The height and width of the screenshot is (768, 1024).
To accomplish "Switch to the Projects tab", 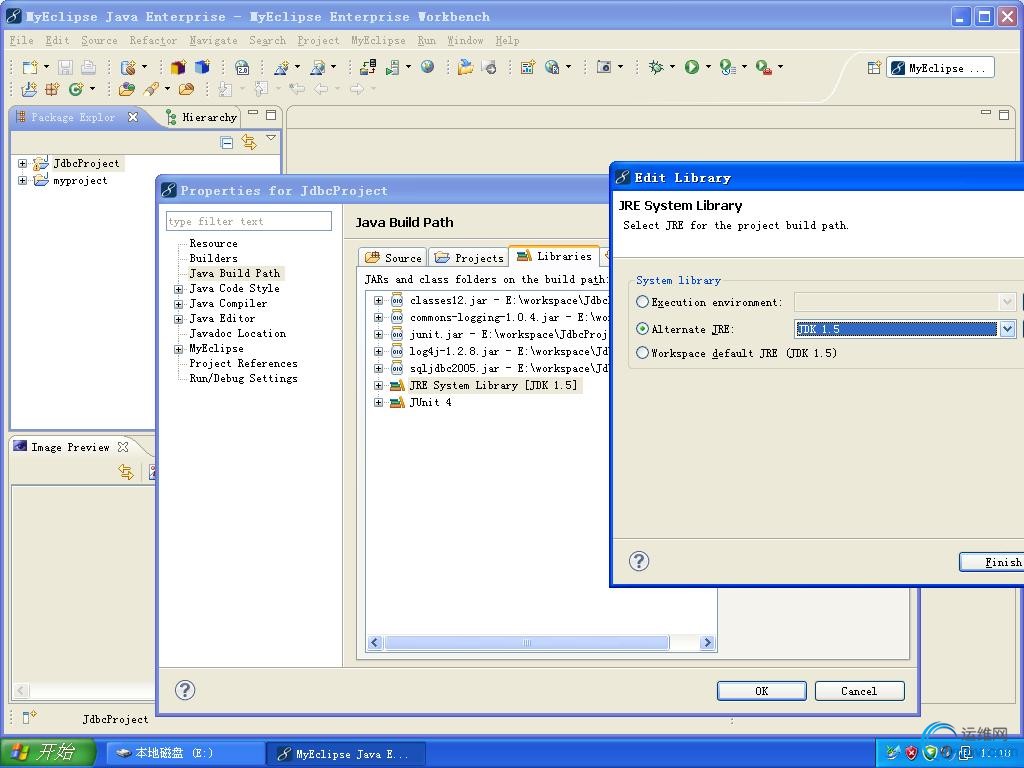I will [469, 257].
